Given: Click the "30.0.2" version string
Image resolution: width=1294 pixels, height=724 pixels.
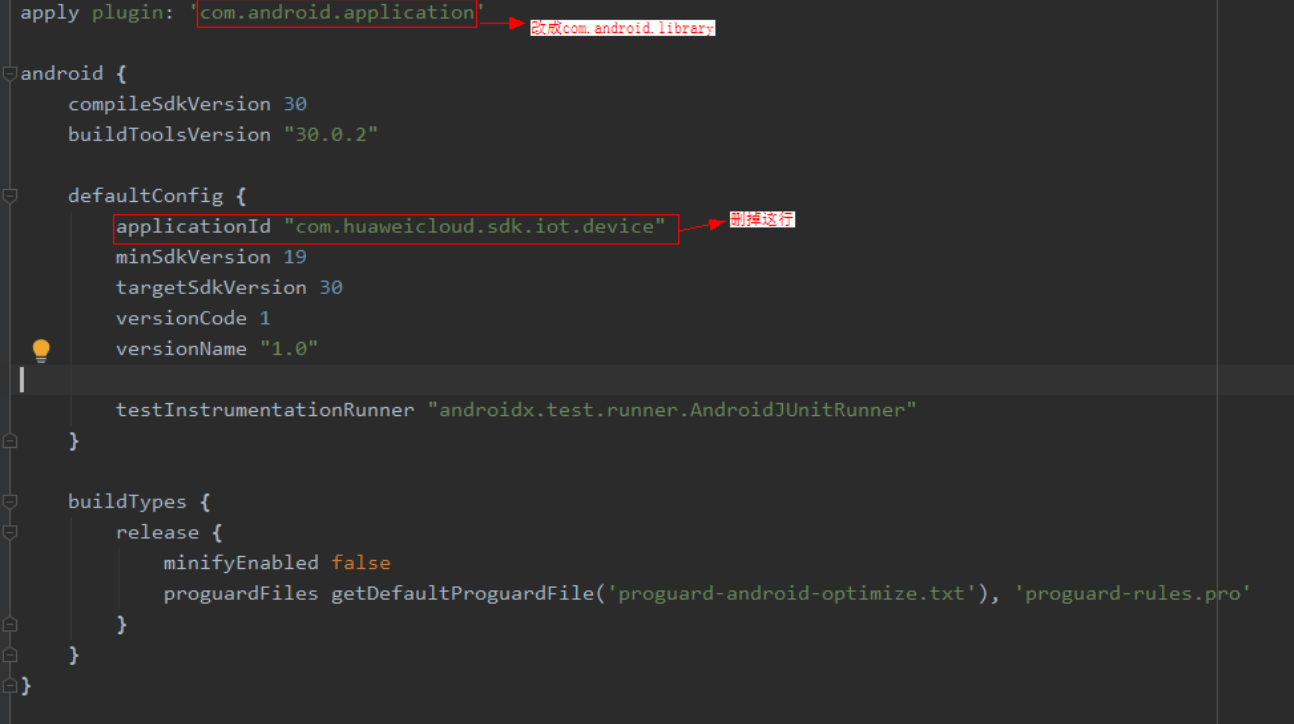Looking at the screenshot, I should 331,134.
